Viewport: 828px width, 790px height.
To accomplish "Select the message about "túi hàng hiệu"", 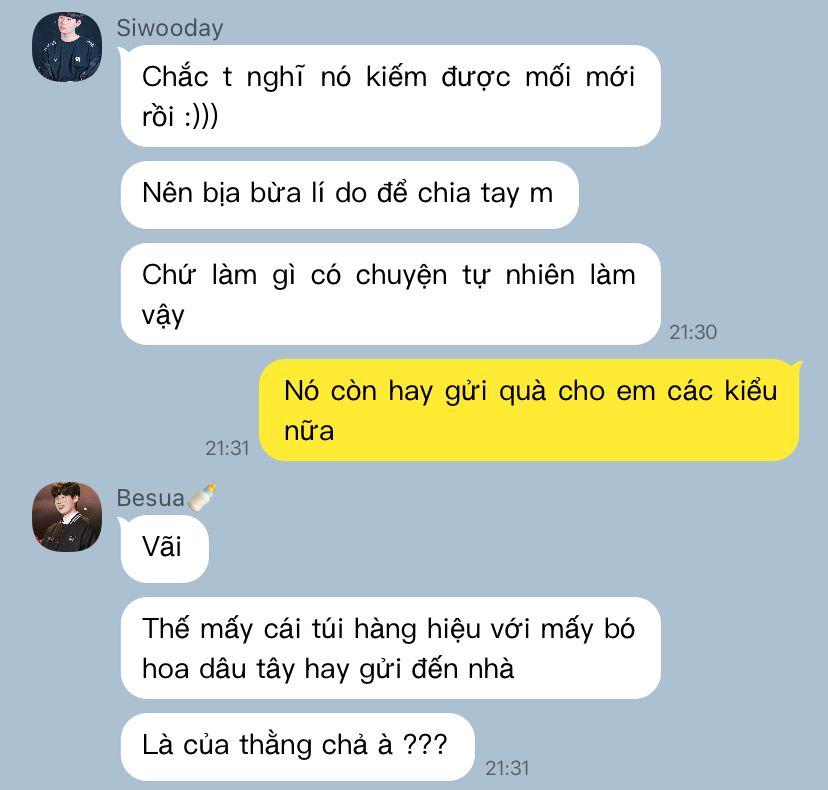I will [x=391, y=648].
